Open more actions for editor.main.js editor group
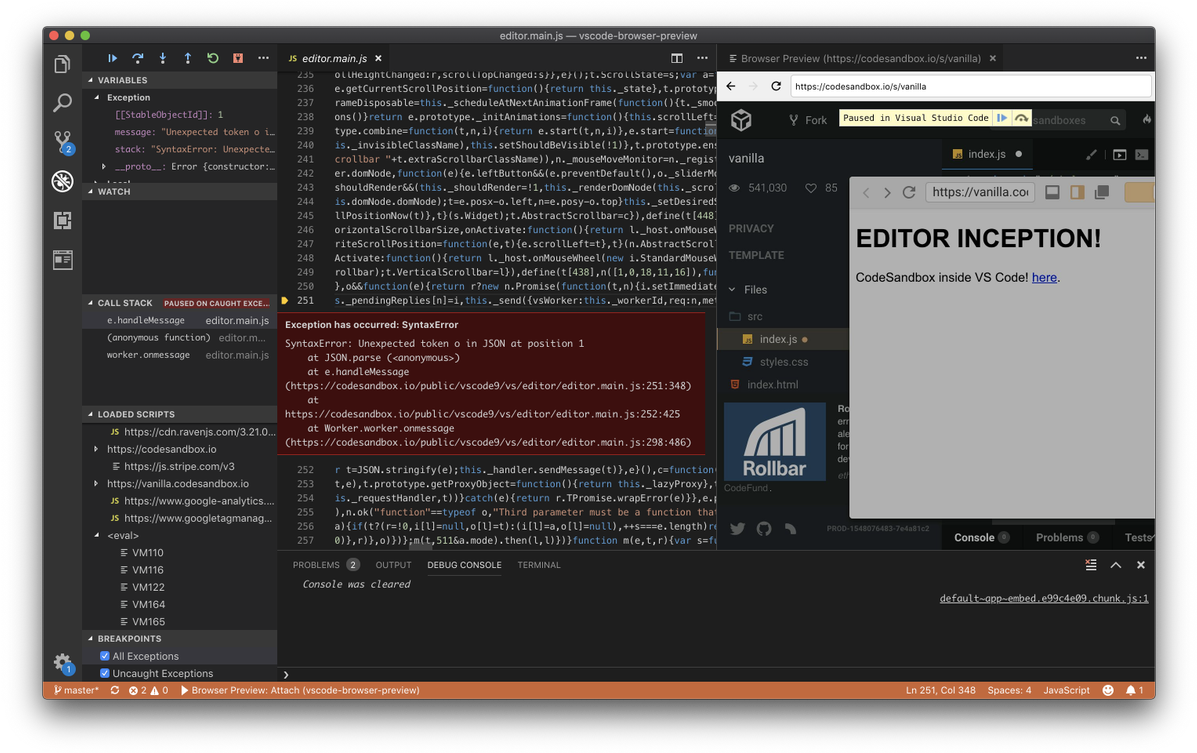Viewport: 1197px width, 753px height. pyautogui.click(x=702, y=58)
